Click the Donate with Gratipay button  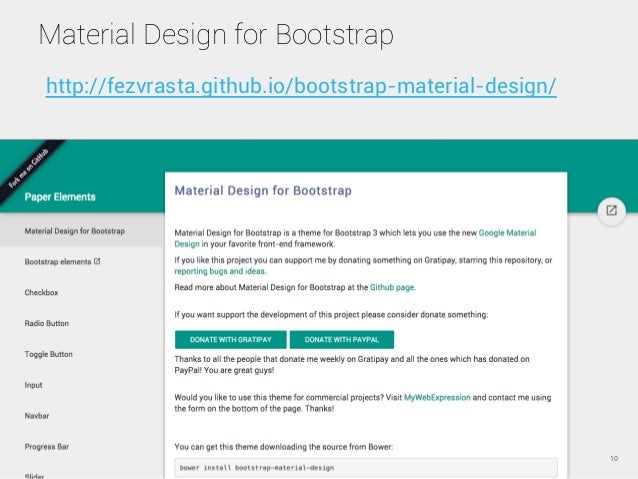click(231, 340)
